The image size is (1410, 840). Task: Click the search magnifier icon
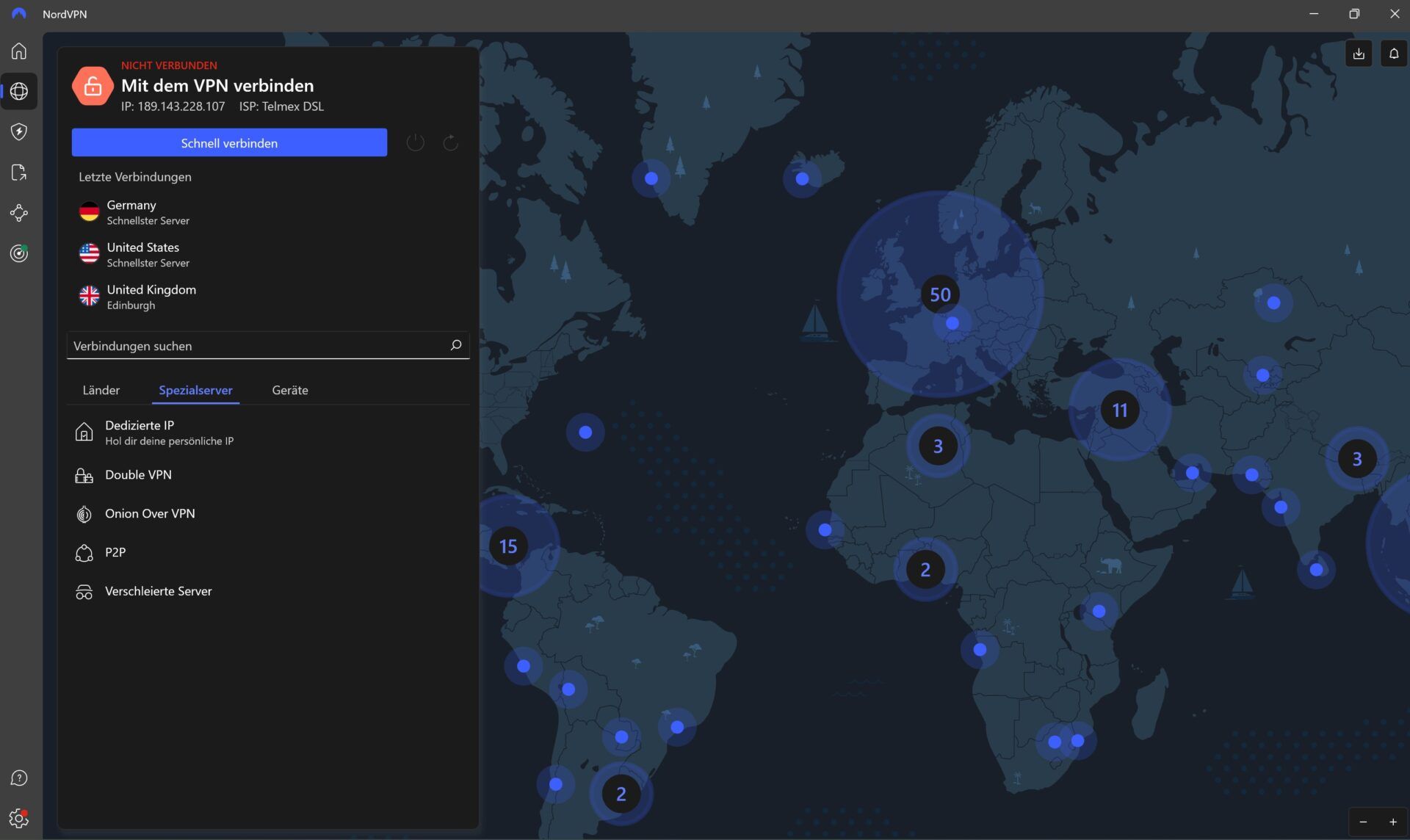(455, 345)
